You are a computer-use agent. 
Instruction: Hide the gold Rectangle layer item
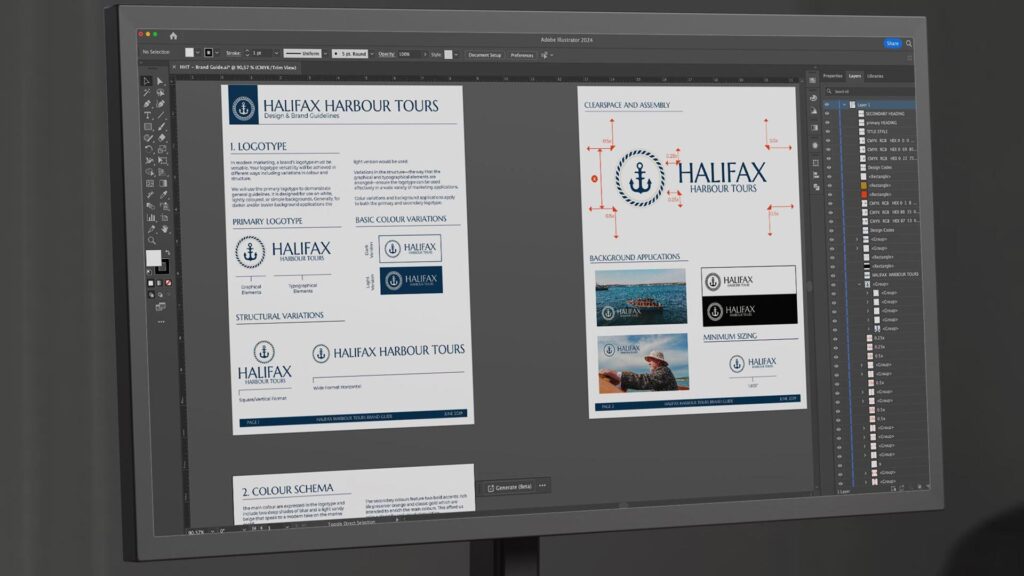(x=829, y=185)
